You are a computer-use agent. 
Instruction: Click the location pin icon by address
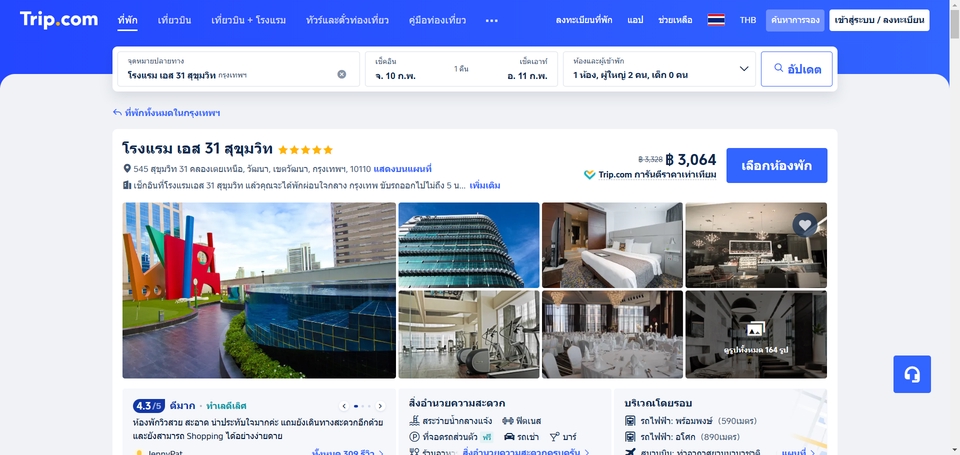click(127, 168)
